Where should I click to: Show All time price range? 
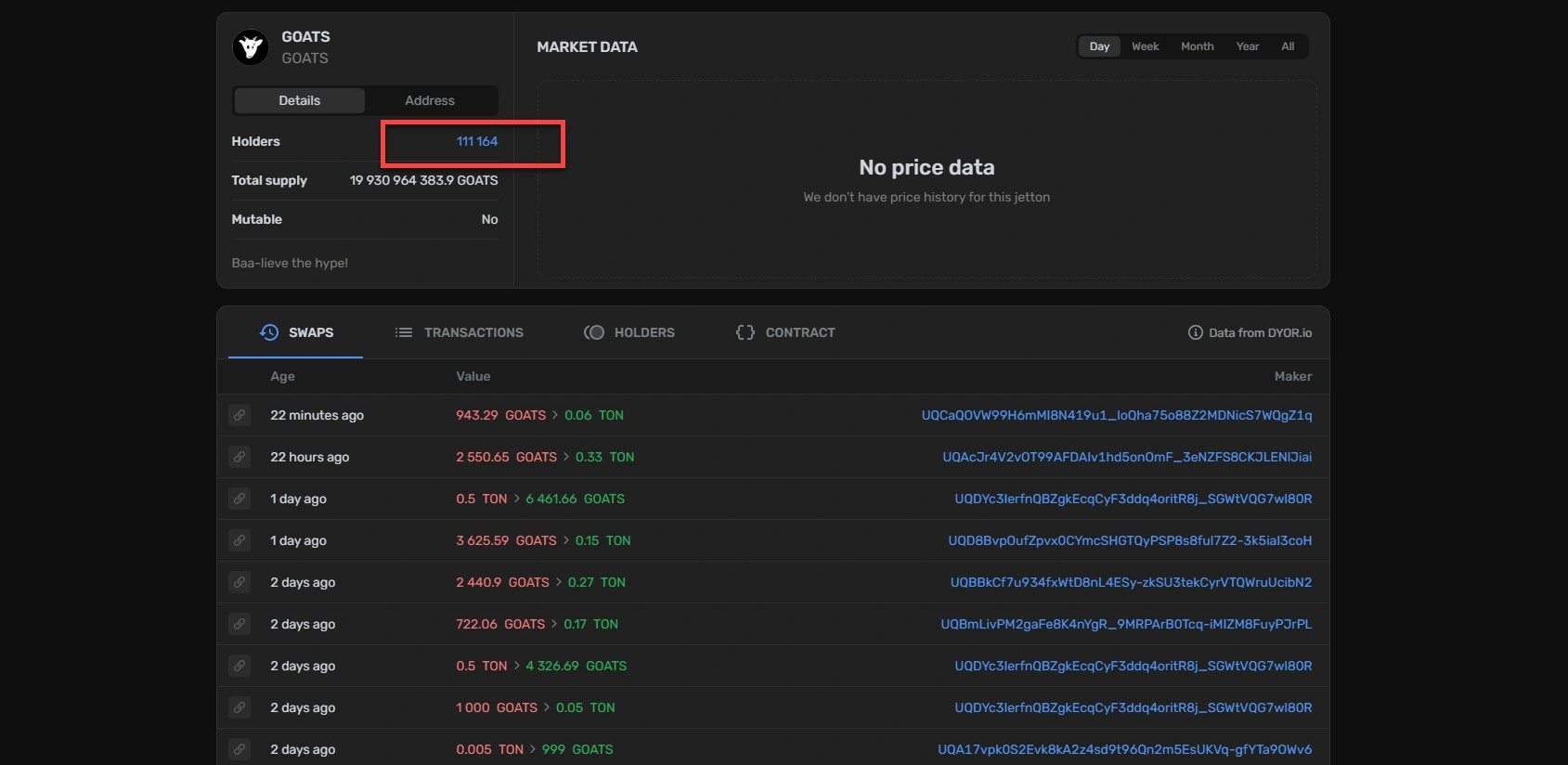[1288, 46]
